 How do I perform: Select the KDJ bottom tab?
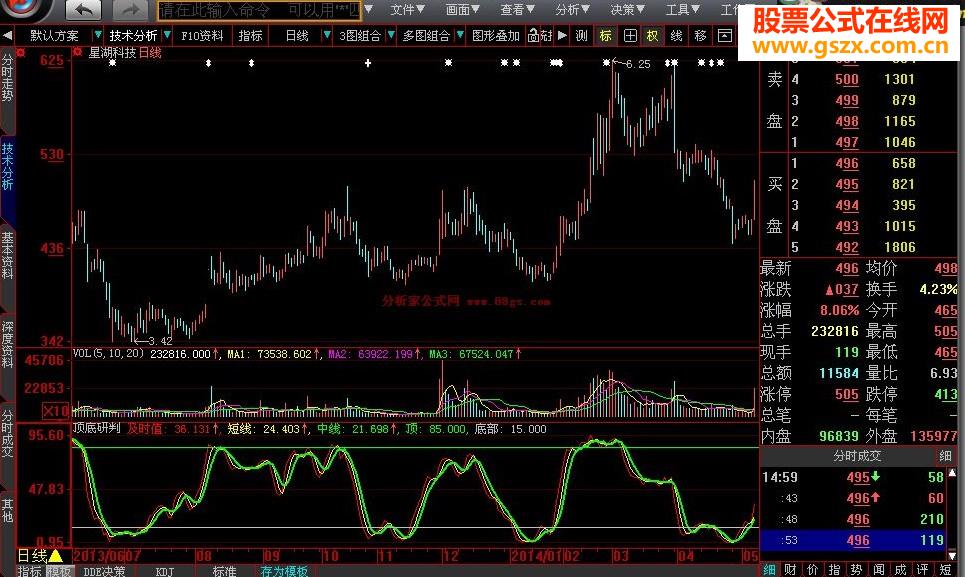164,571
